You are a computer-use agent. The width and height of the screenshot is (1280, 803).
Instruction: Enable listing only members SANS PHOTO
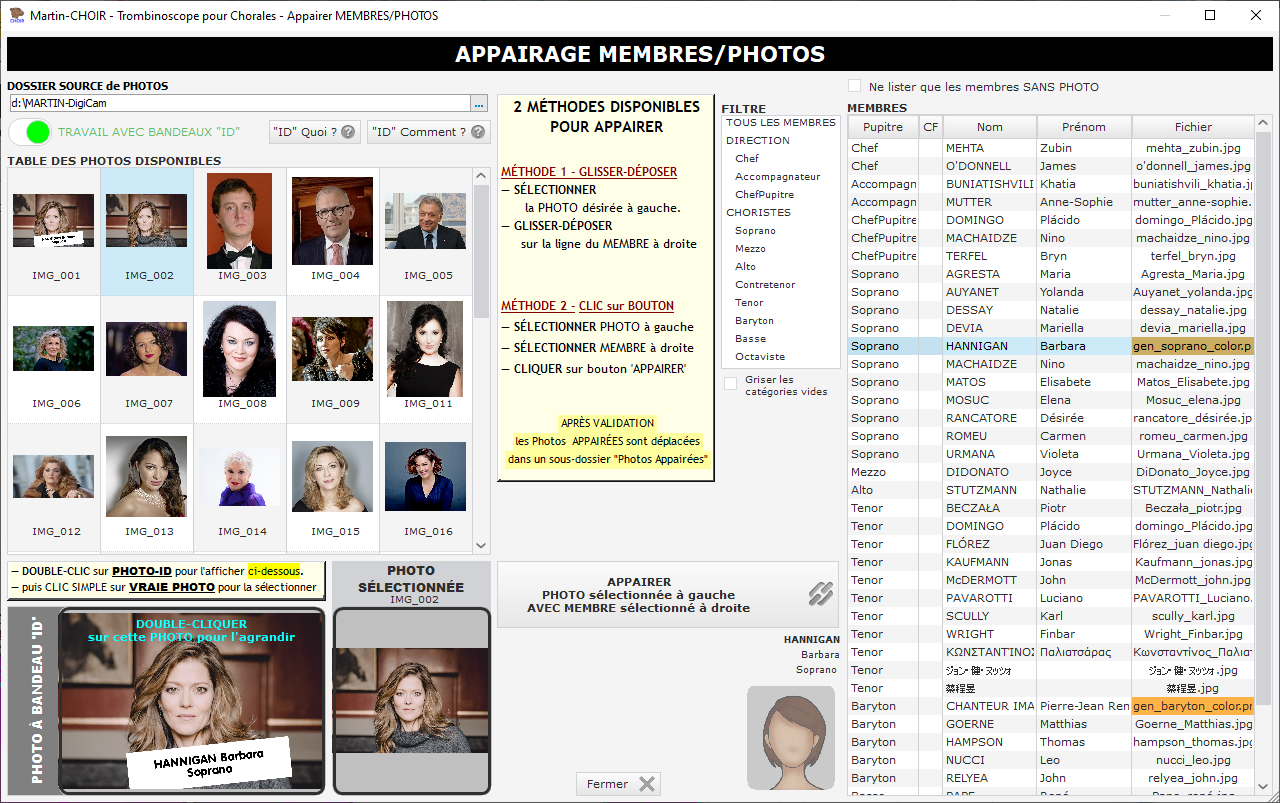coord(855,87)
